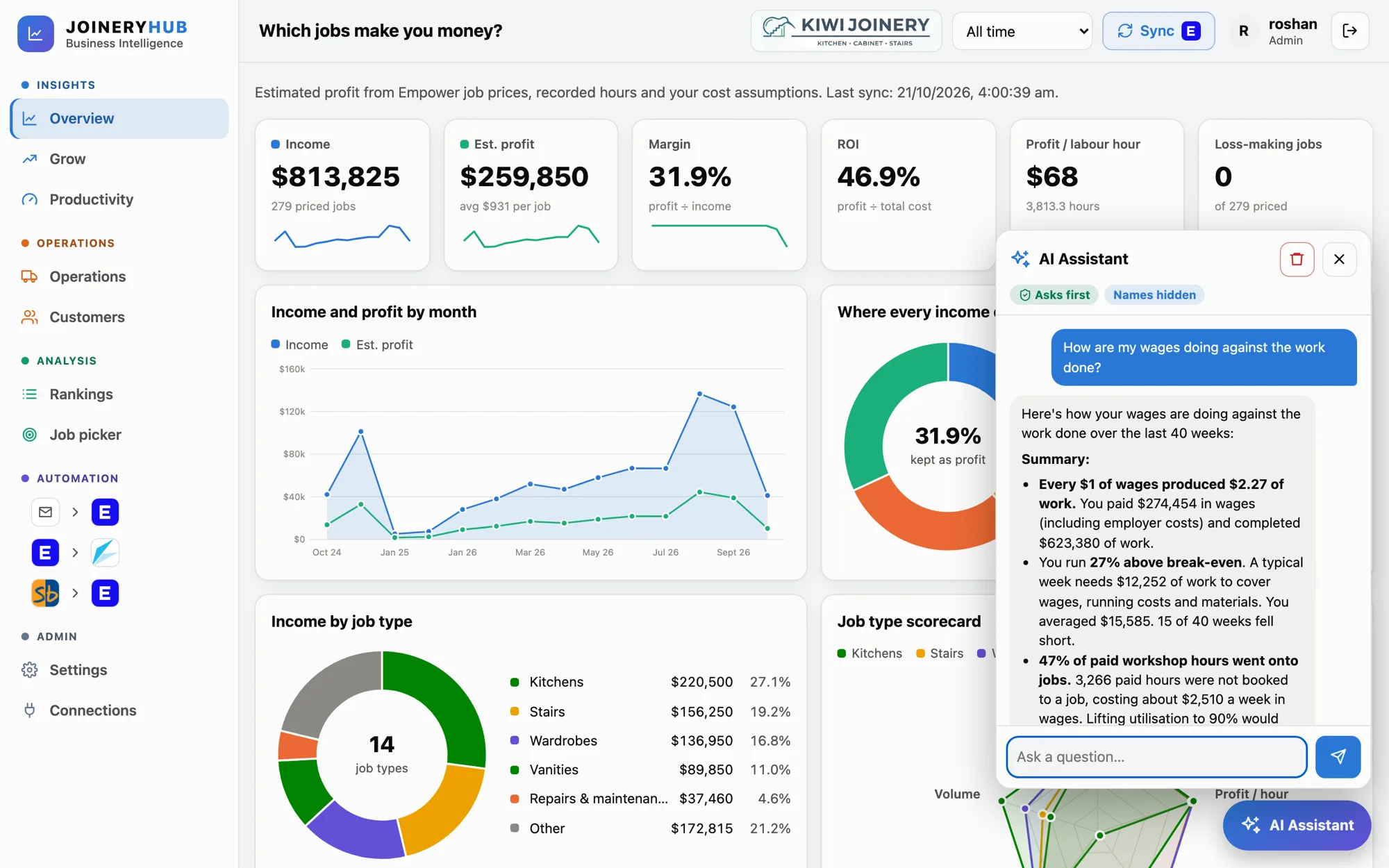Click the Names hidden badge
Image resolution: width=1389 pixels, height=868 pixels.
coord(1154,295)
